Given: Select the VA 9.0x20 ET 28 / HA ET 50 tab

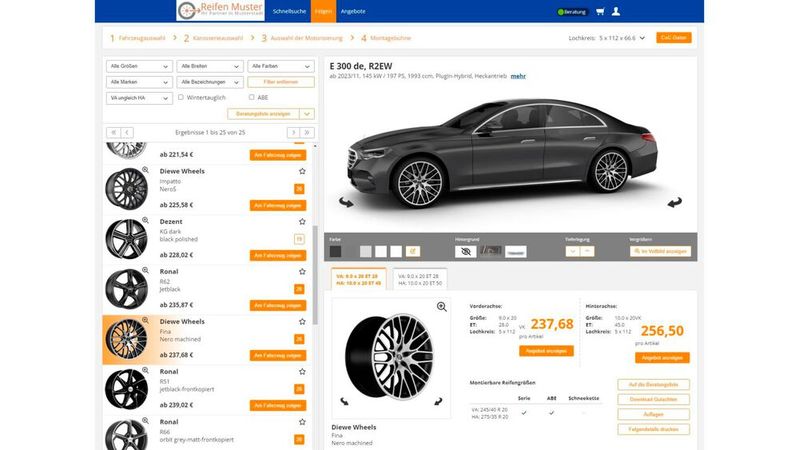Looking at the screenshot, I should click(420, 279).
